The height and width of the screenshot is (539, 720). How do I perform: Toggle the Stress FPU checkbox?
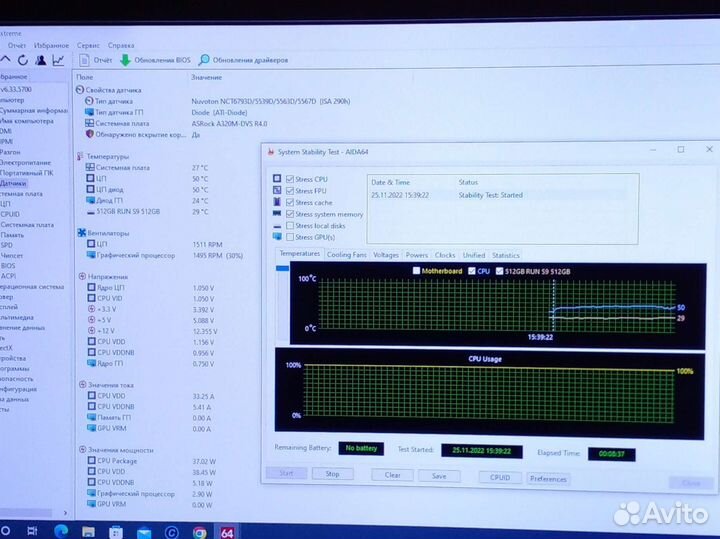pyautogui.click(x=290, y=191)
